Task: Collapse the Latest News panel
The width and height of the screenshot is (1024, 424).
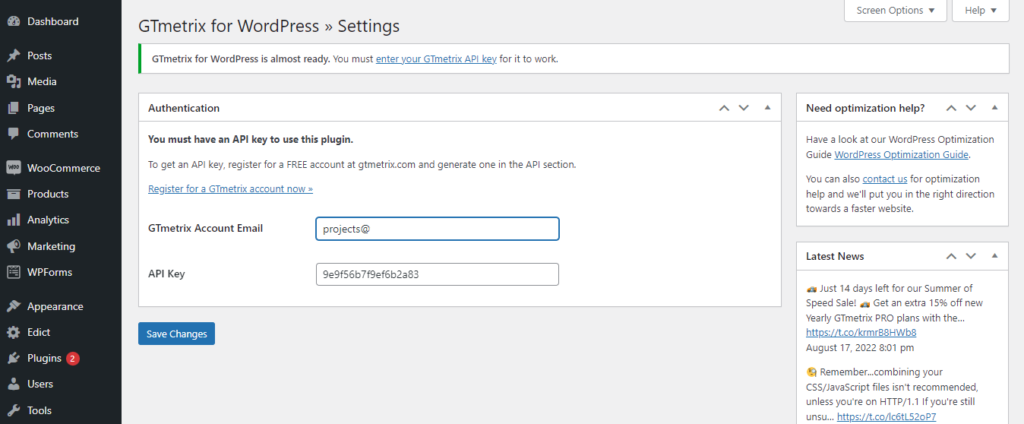Action: click(x=995, y=255)
